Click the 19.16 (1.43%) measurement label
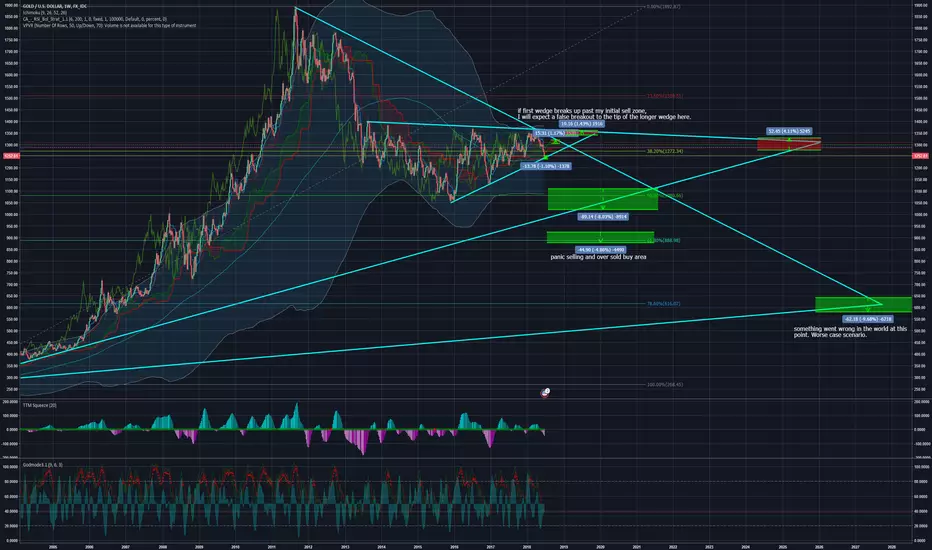 [581, 124]
